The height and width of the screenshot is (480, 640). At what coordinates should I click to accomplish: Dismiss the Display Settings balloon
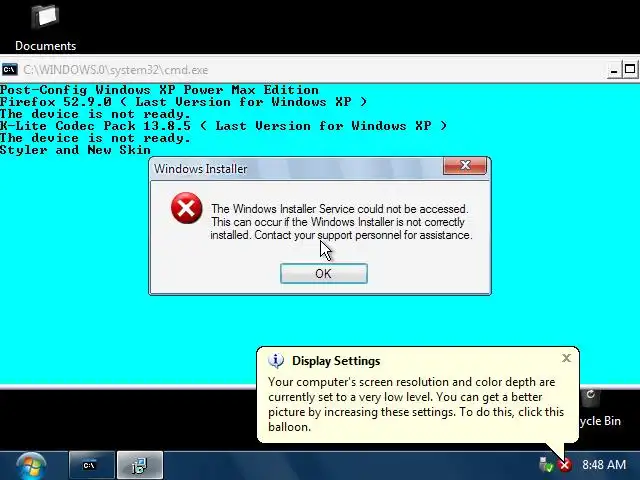click(x=566, y=358)
